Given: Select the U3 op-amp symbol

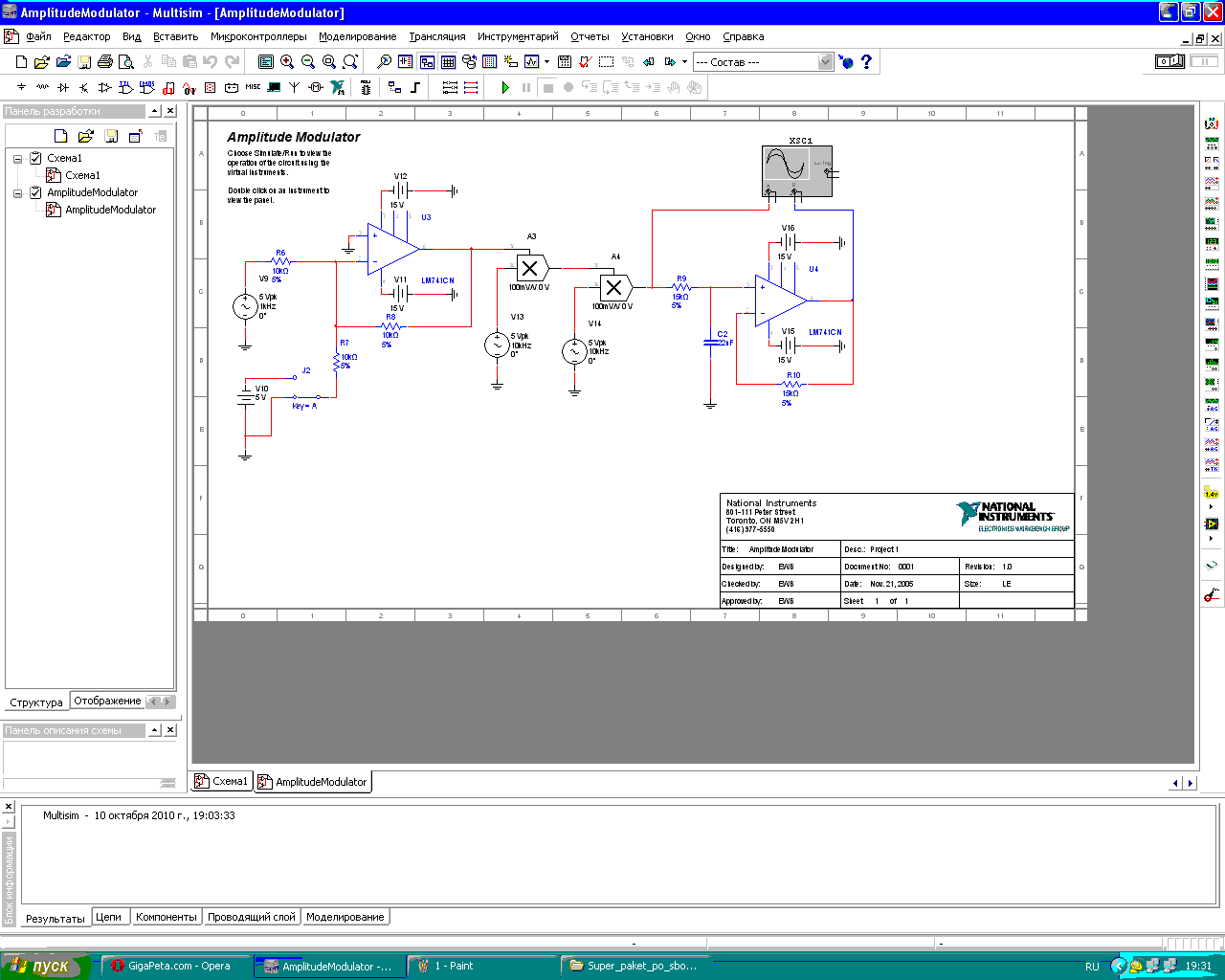Looking at the screenshot, I should tap(393, 250).
